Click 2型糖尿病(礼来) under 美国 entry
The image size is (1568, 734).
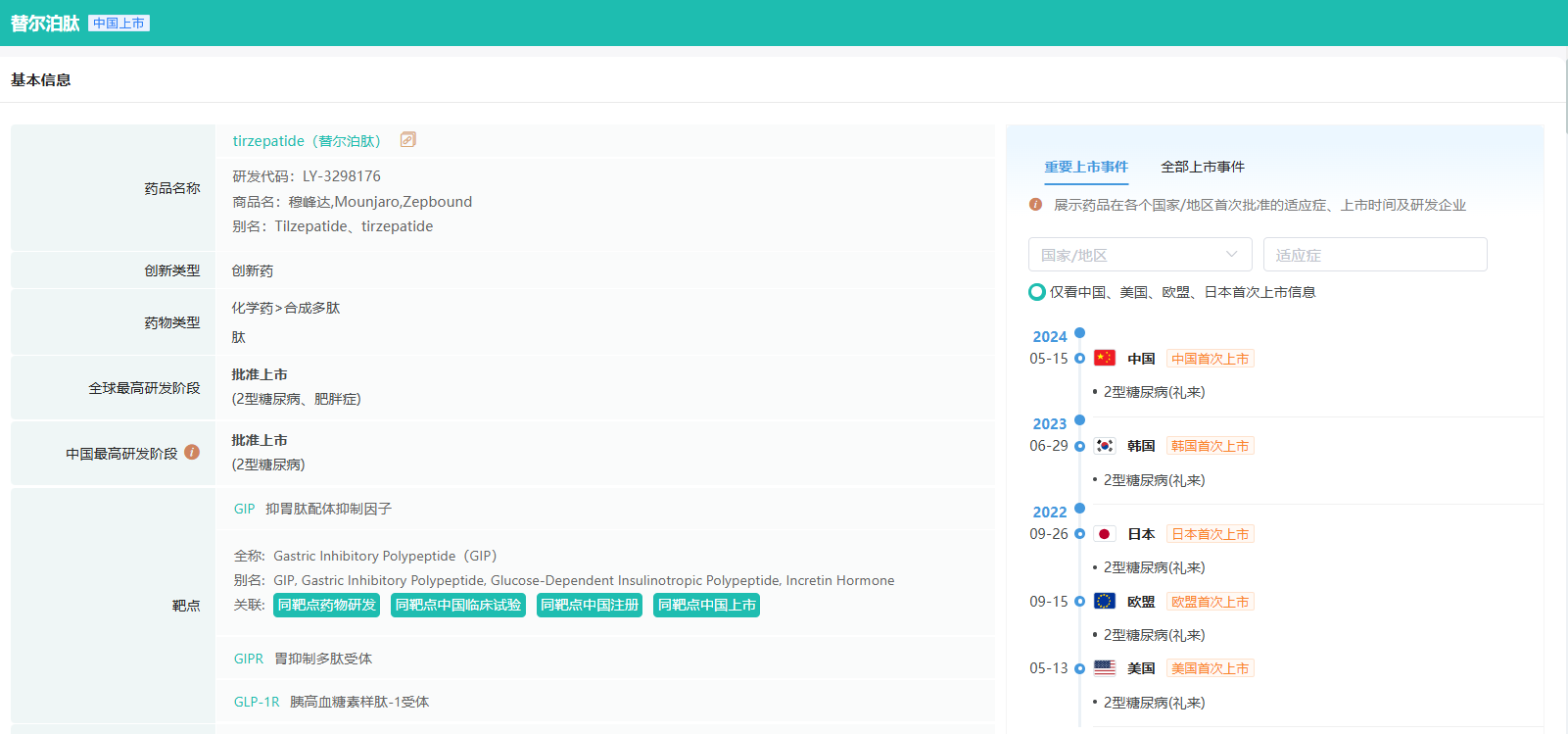pos(1155,703)
